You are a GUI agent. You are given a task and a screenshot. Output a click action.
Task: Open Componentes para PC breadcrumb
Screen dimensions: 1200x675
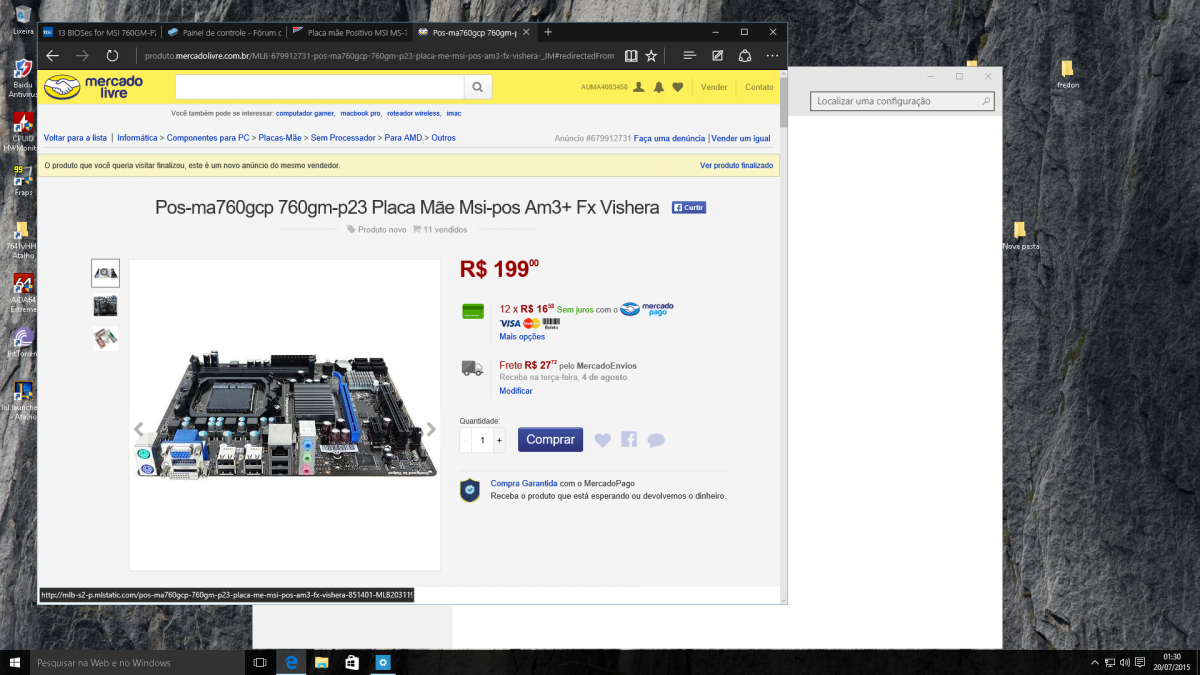pyautogui.click(x=208, y=138)
